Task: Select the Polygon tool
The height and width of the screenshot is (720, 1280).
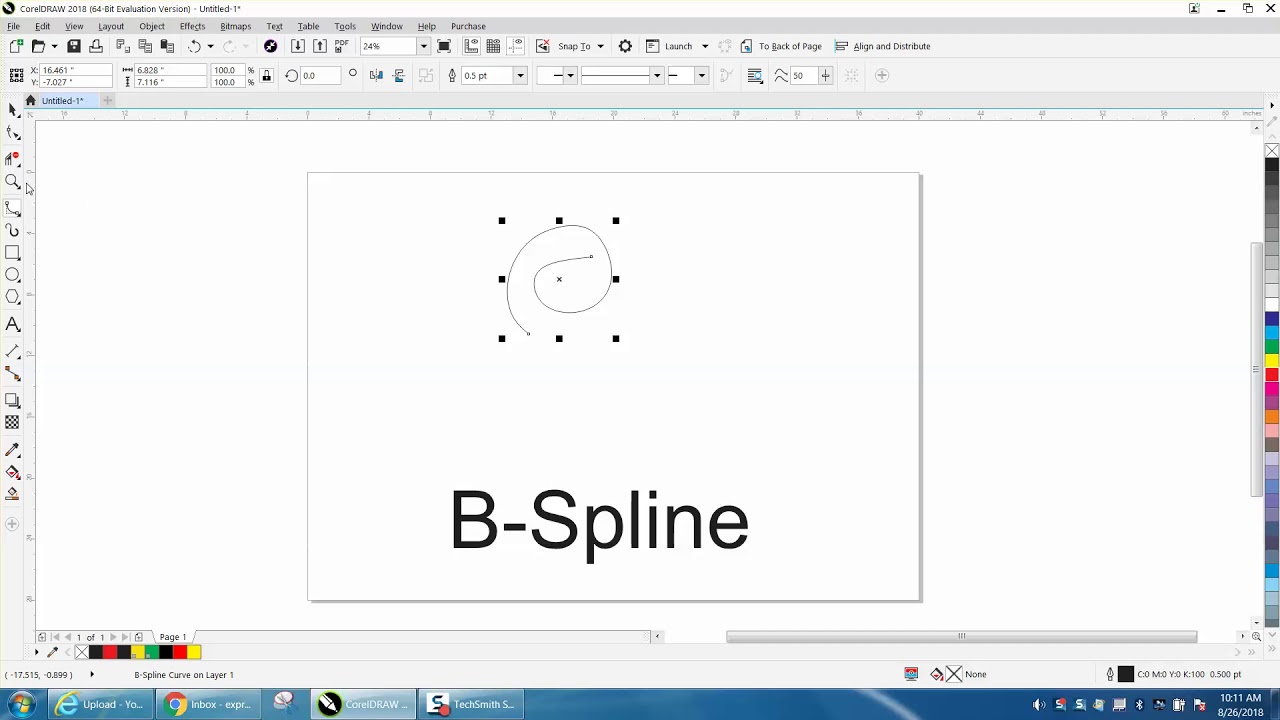Action: pos(13,297)
